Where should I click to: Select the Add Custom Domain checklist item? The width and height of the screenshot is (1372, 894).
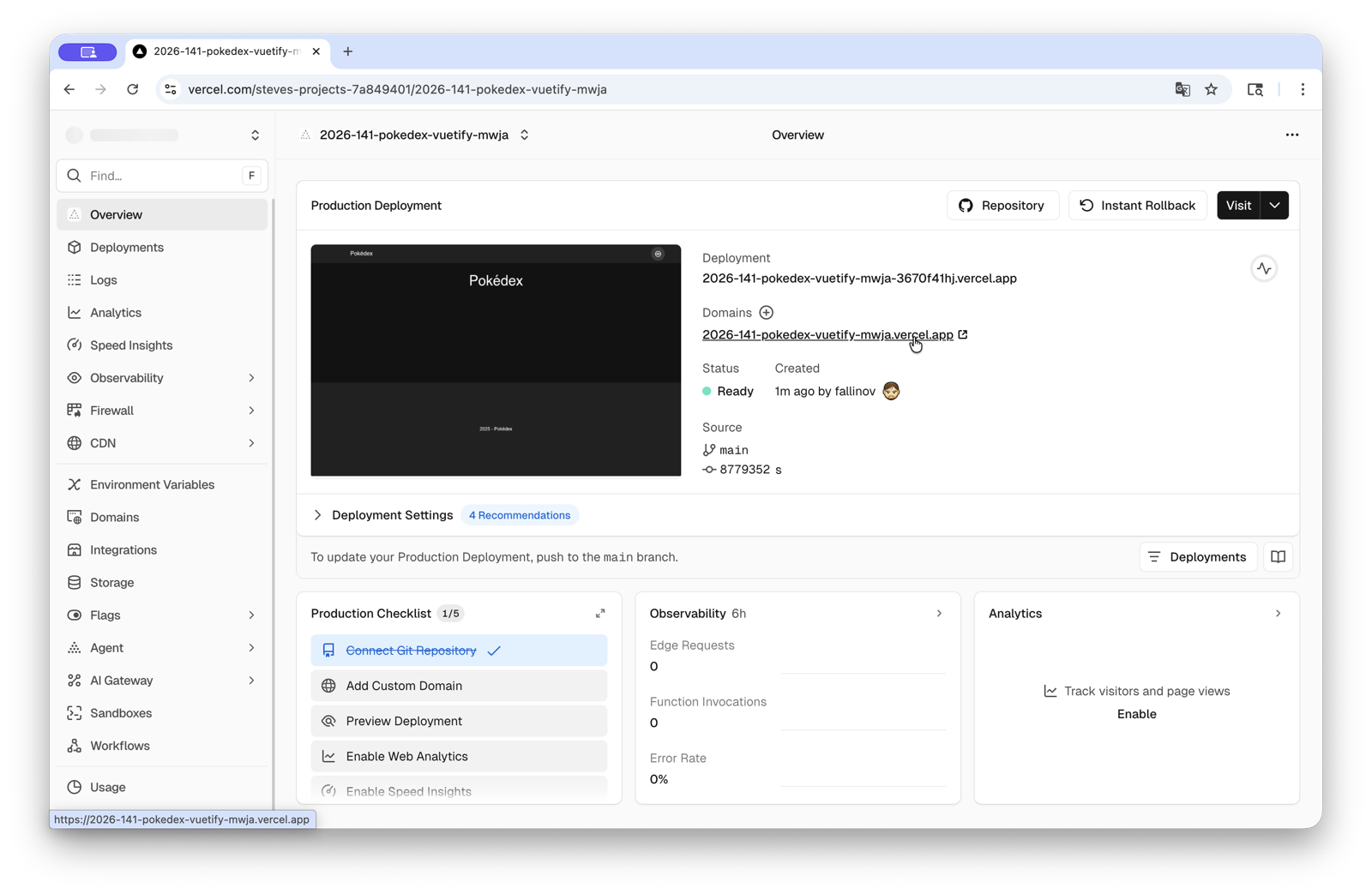click(459, 686)
